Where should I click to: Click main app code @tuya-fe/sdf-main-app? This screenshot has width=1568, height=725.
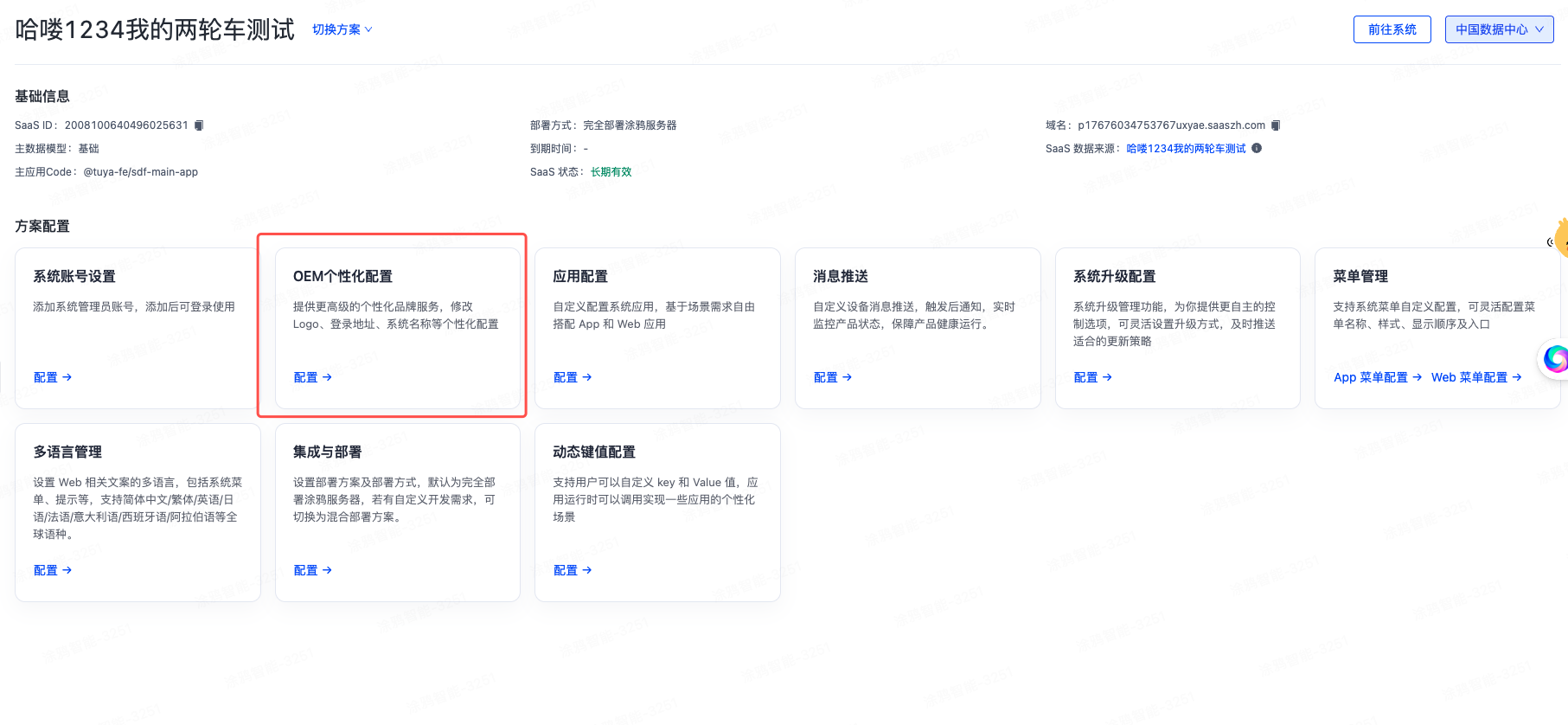coord(141,172)
